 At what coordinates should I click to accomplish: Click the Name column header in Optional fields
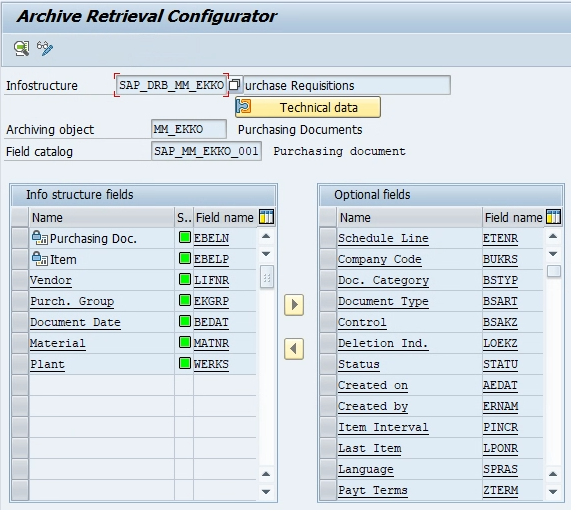410,217
